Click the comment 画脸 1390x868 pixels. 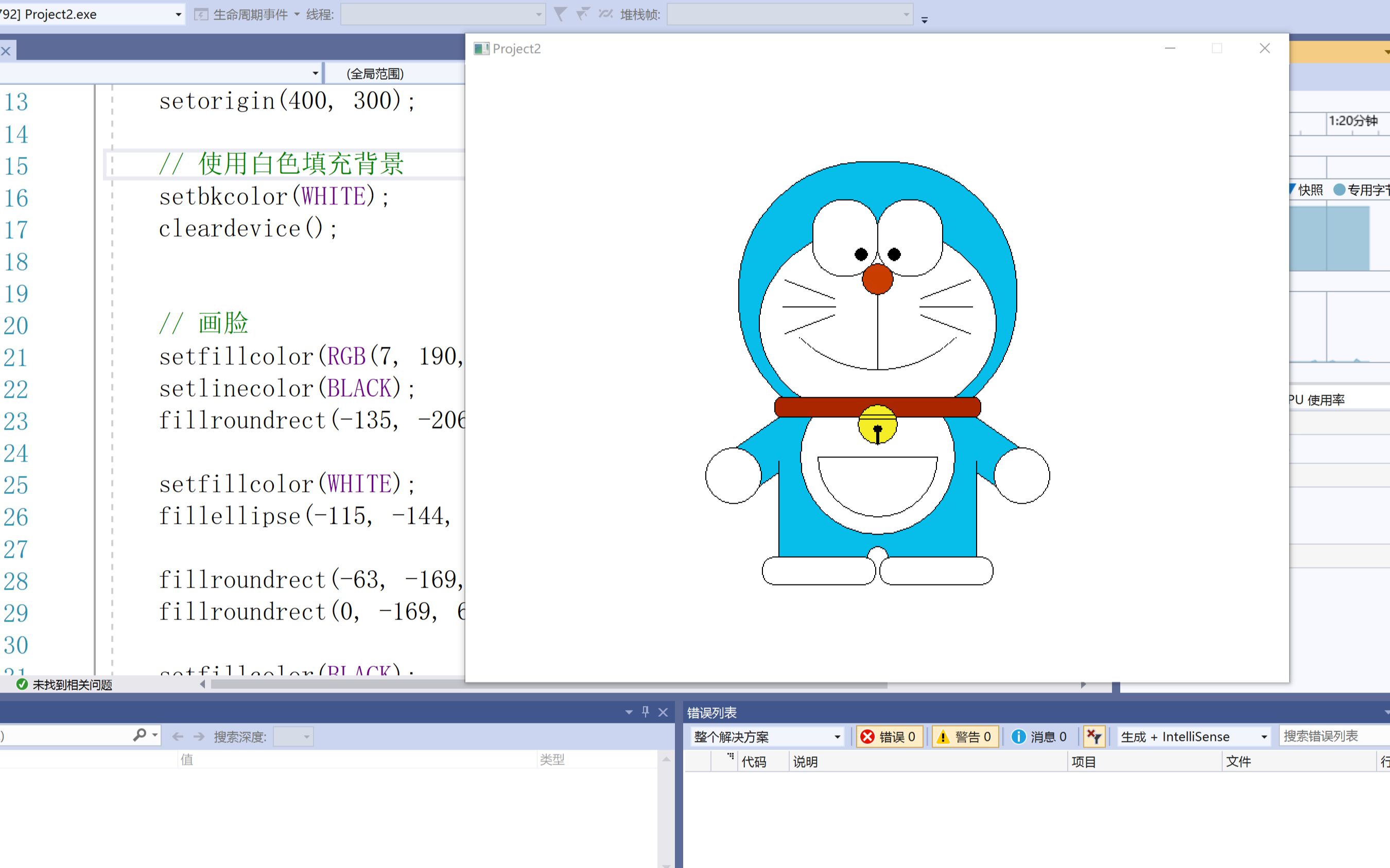[204, 323]
